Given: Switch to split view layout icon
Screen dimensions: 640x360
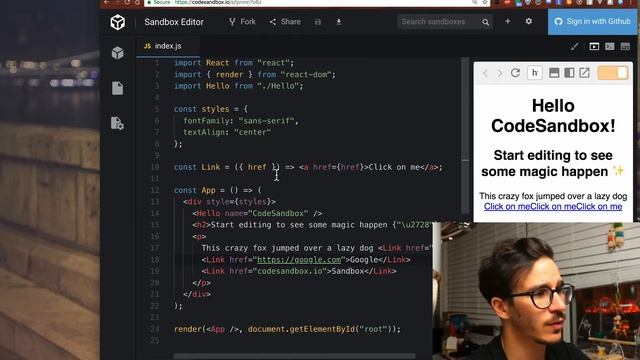Looking at the screenshot, I should [x=625, y=47].
